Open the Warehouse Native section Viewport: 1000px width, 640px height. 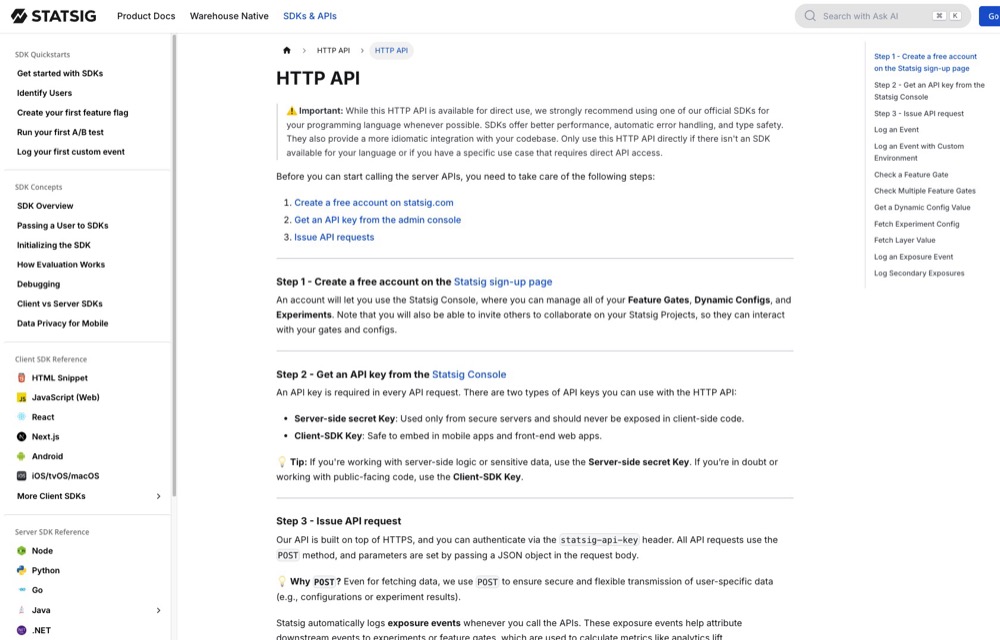230,16
